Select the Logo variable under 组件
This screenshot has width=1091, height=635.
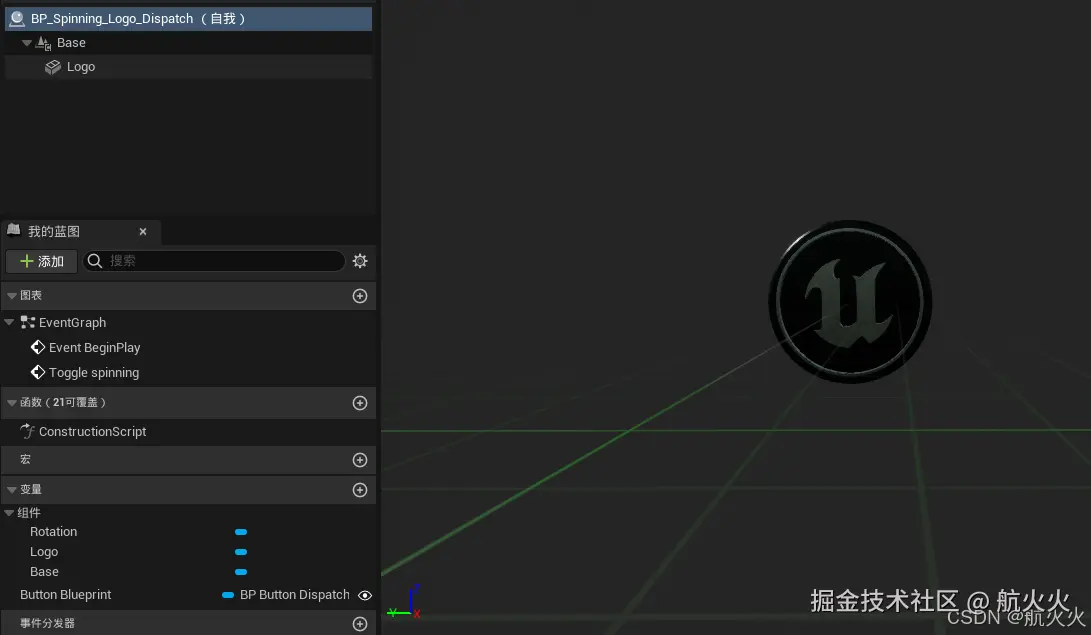(x=44, y=552)
